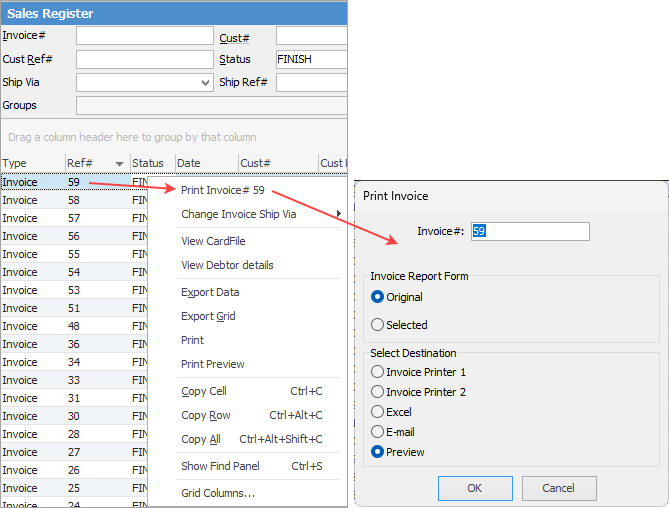Open the Ship Via dropdown arrow

205,83
